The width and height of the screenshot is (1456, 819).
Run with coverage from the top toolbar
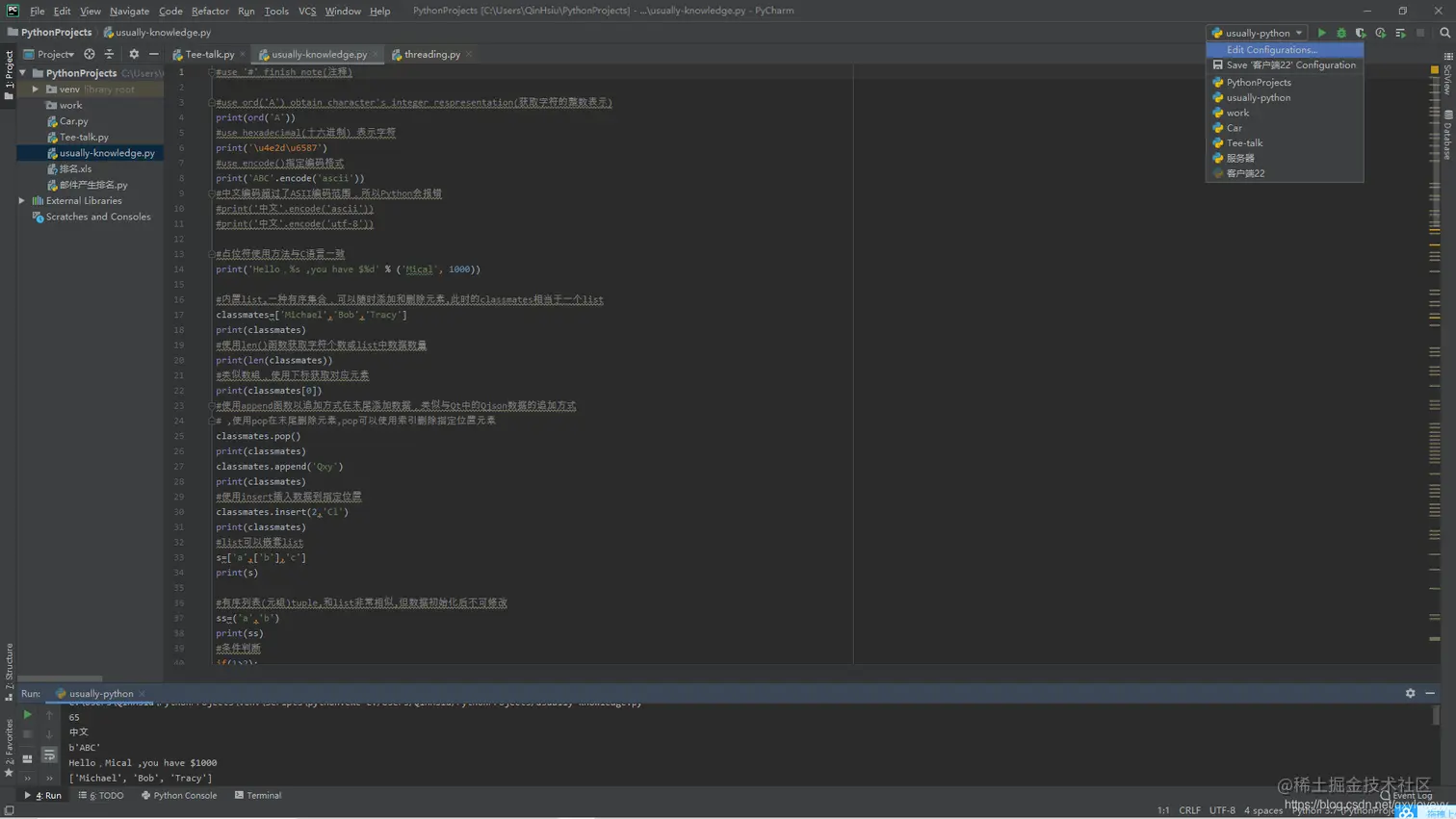(1361, 33)
